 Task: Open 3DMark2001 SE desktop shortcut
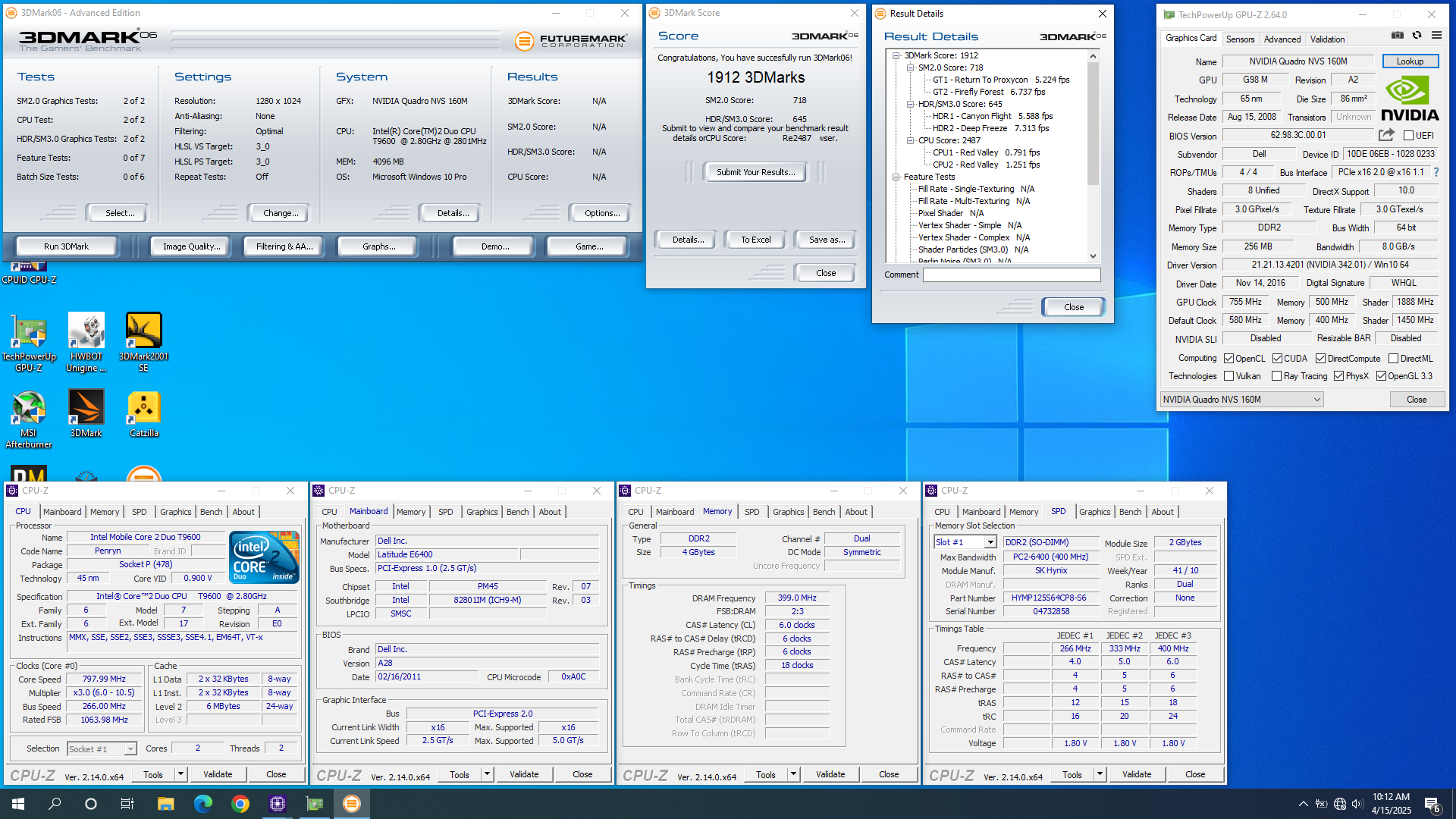144,343
